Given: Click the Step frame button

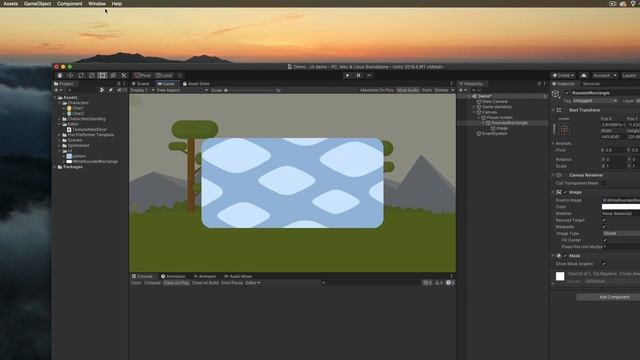Looking at the screenshot, I should tap(369, 76).
